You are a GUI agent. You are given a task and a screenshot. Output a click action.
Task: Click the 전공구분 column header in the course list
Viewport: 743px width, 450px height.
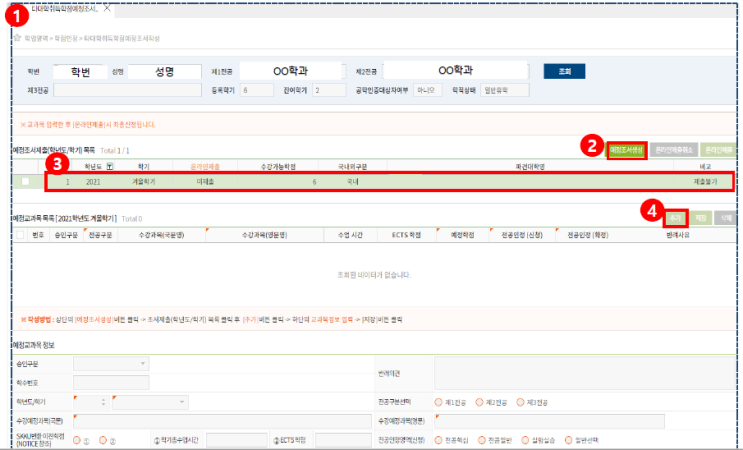pos(100,235)
